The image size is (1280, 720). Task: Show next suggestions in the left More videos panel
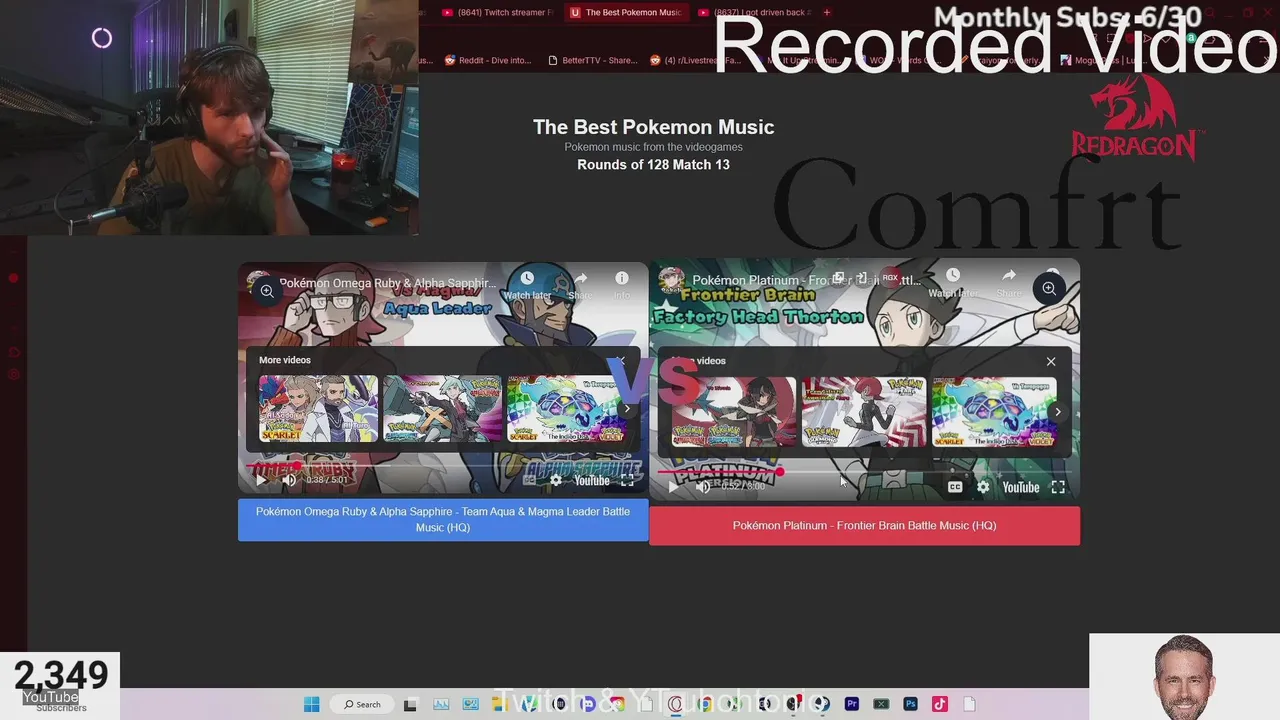pos(627,409)
